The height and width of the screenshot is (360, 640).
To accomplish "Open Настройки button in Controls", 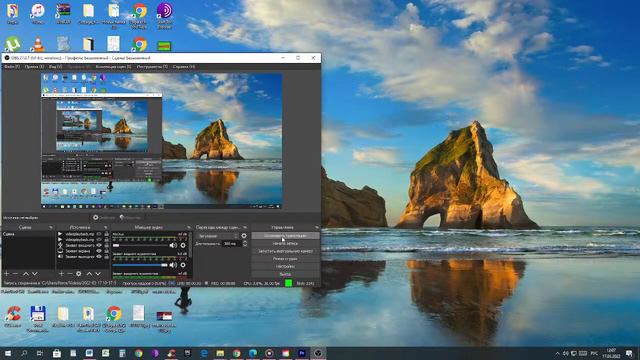I will (x=285, y=267).
